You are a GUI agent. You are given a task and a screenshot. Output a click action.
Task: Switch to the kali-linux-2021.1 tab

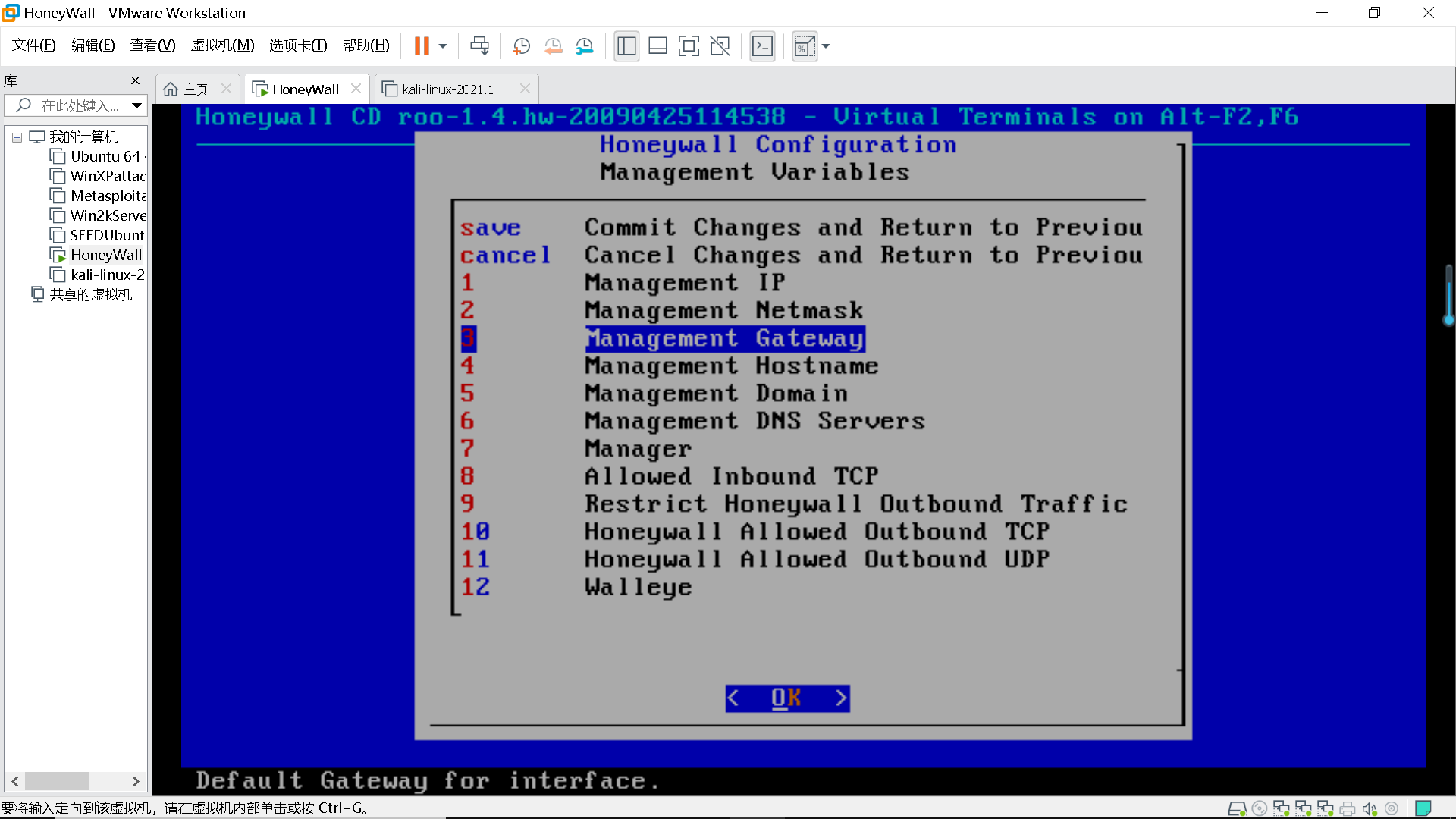click(x=447, y=89)
